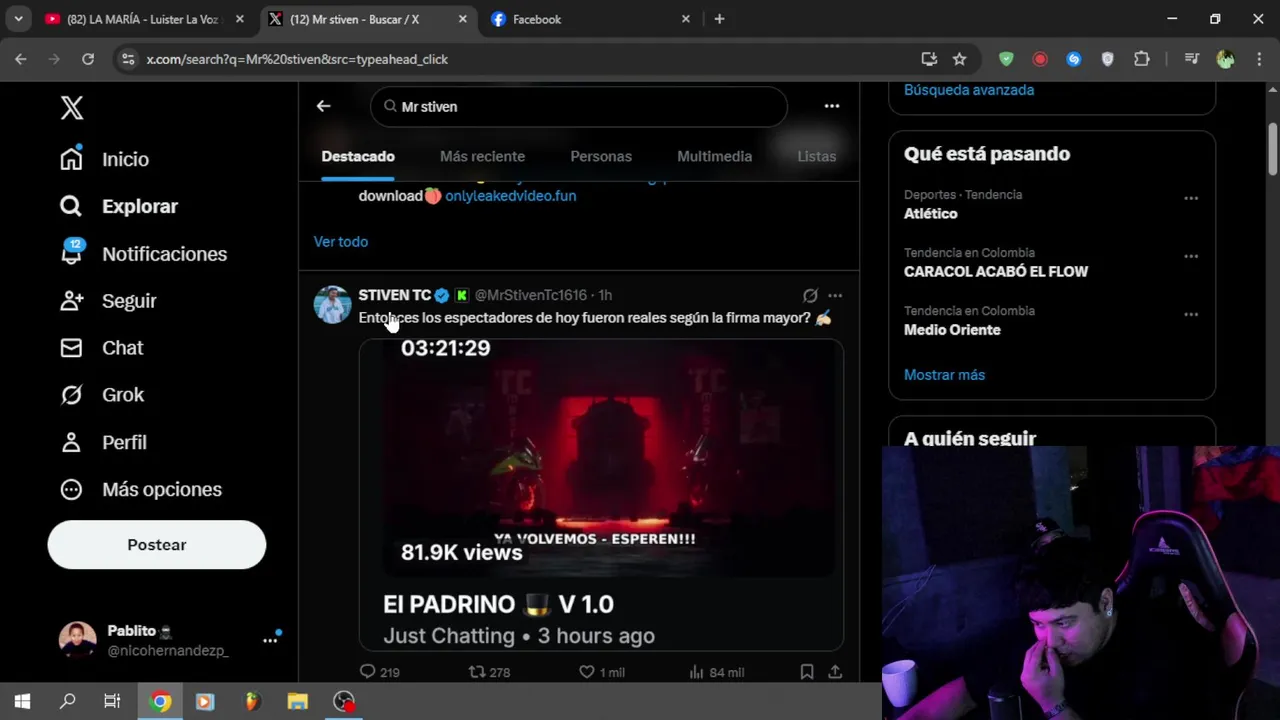Switch to the Multimedia tab
1280x720 pixels.
pyautogui.click(x=714, y=156)
